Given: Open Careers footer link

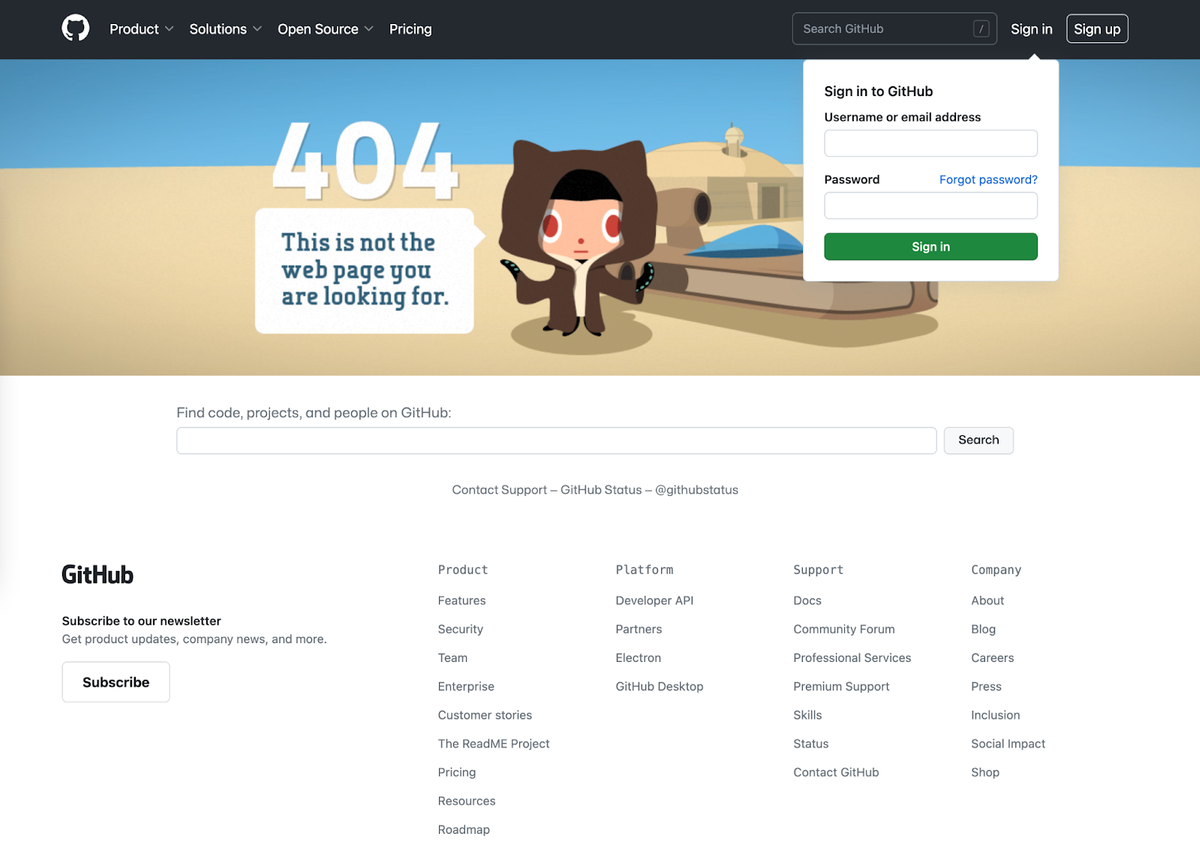Looking at the screenshot, I should tap(993, 658).
